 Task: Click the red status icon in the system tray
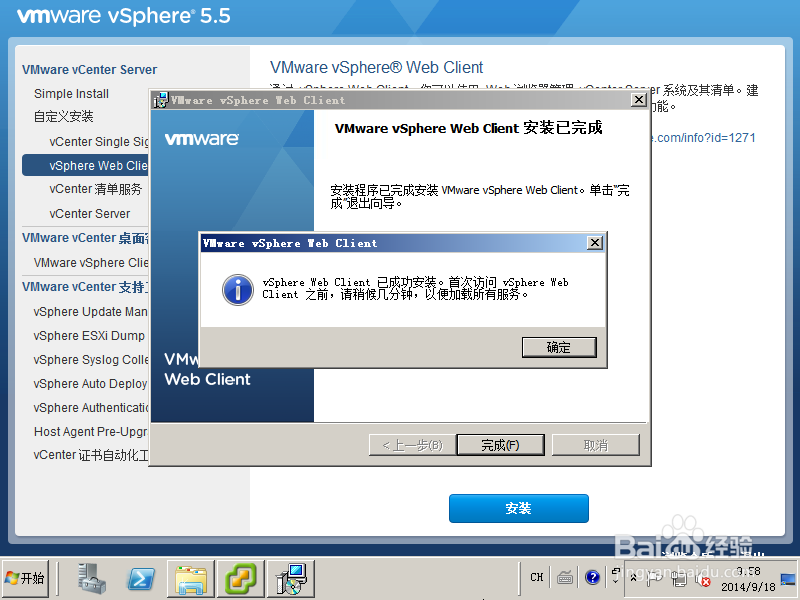pyautogui.click(x=706, y=580)
